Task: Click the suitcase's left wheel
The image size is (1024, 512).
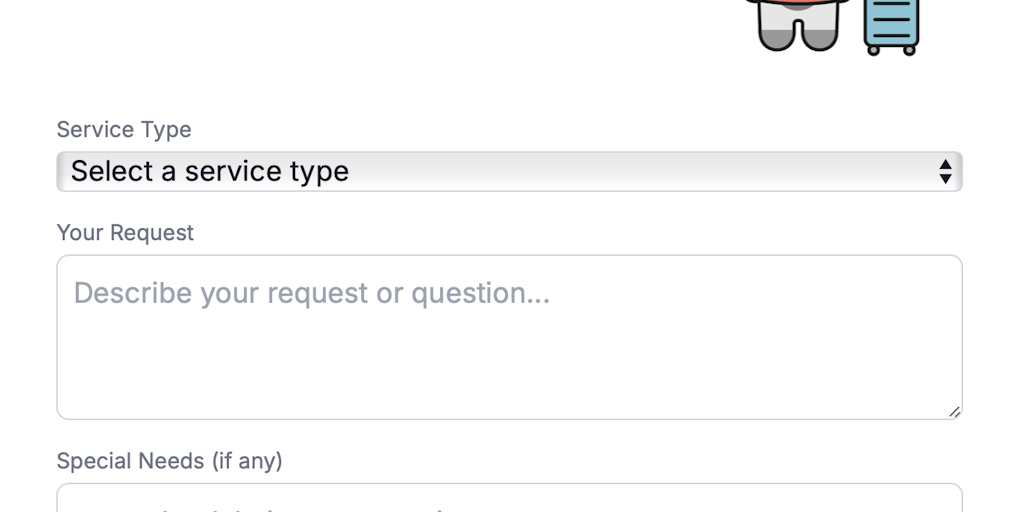Action: [873, 49]
